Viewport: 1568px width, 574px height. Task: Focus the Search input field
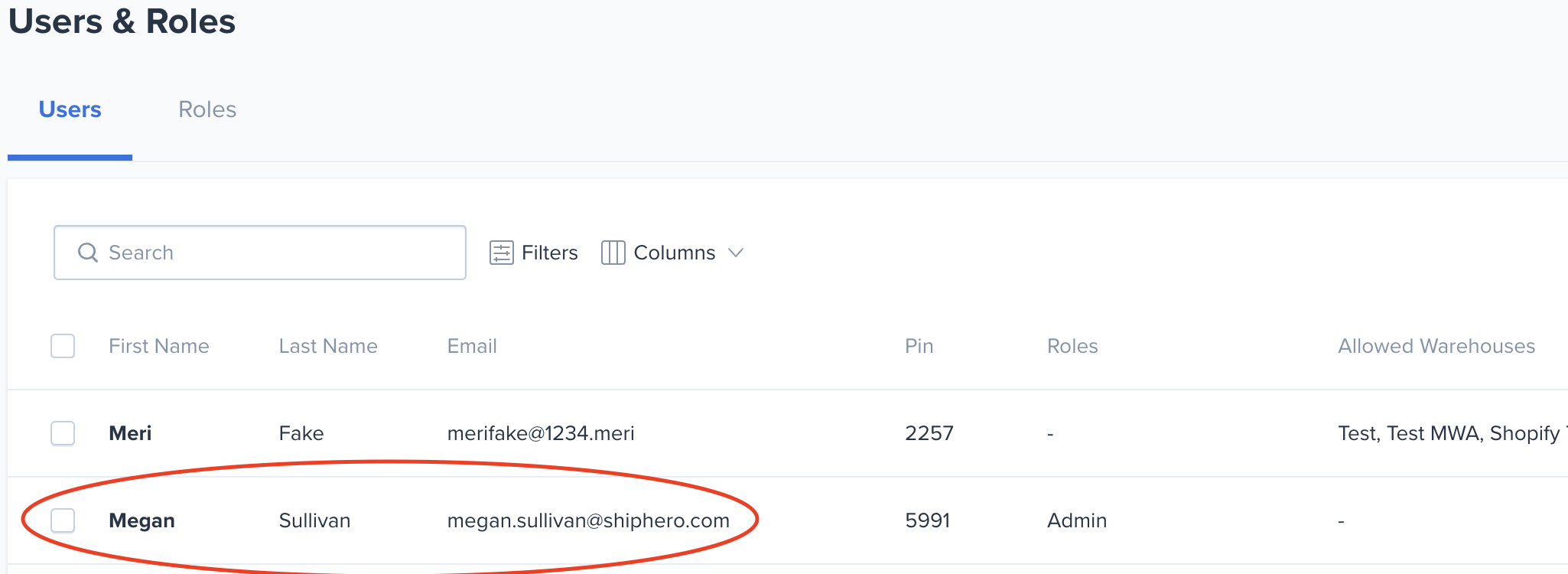click(275, 253)
